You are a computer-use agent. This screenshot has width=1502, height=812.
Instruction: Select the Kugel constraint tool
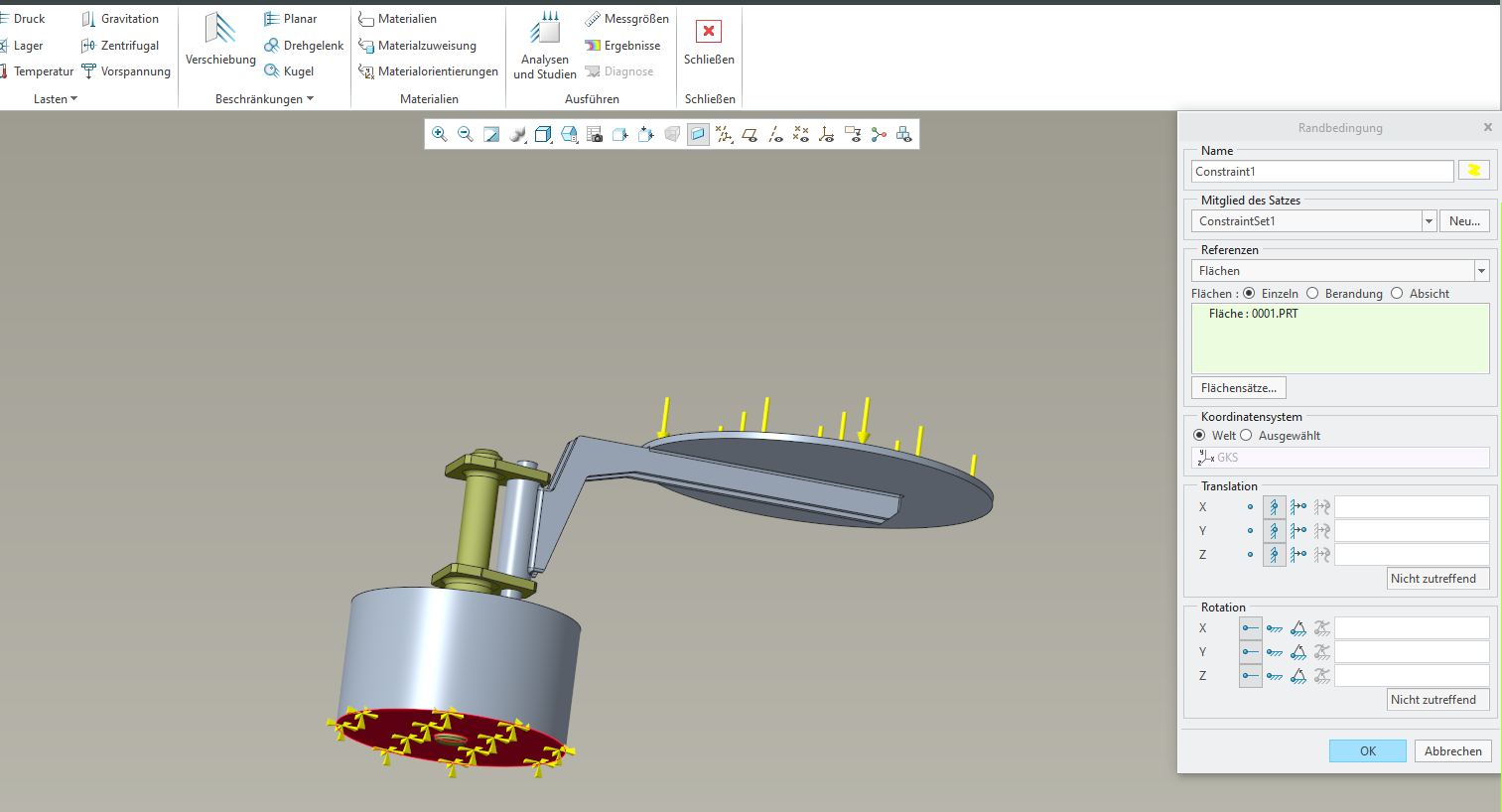[x=295, y=70]
